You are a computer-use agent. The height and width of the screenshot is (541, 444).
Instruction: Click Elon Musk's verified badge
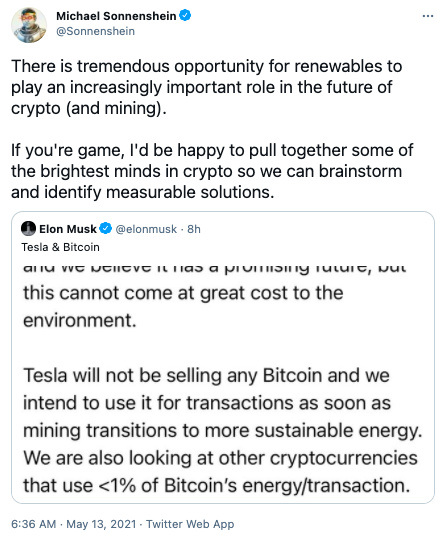tap(106, 228)
